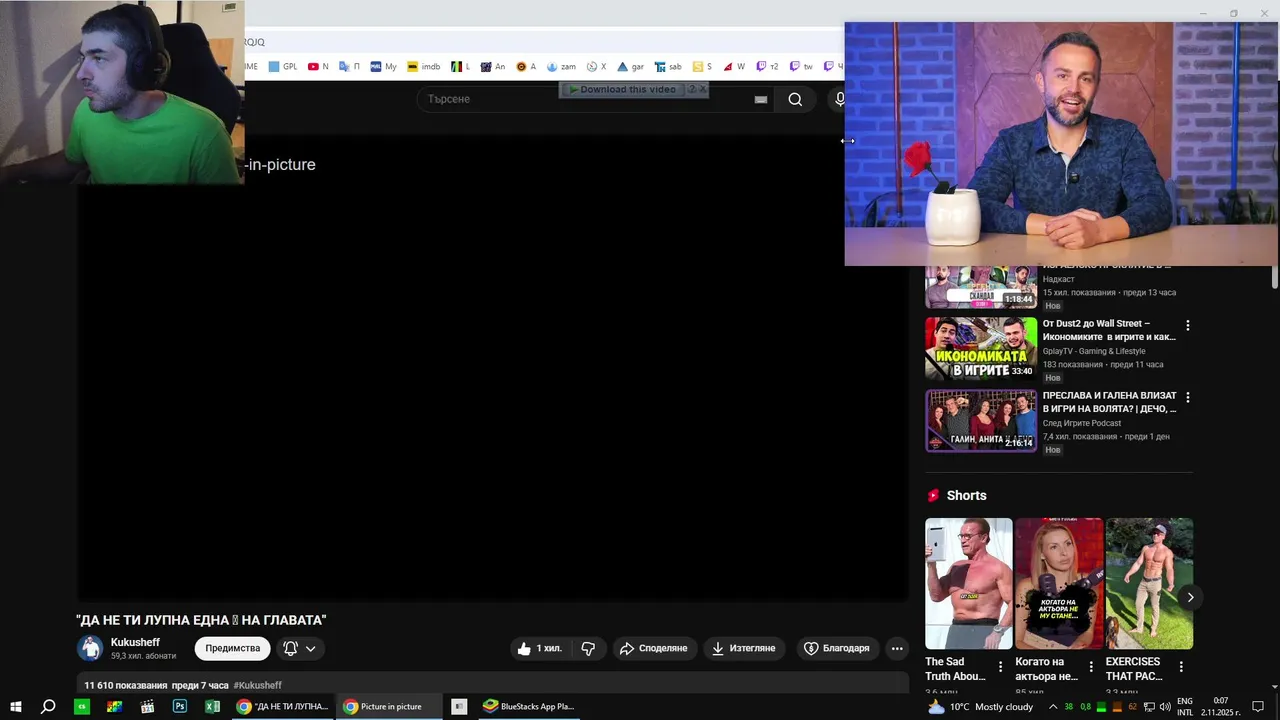
Task: Switch to BlueStacks App Player on taskbar
Action: [530, 706]
